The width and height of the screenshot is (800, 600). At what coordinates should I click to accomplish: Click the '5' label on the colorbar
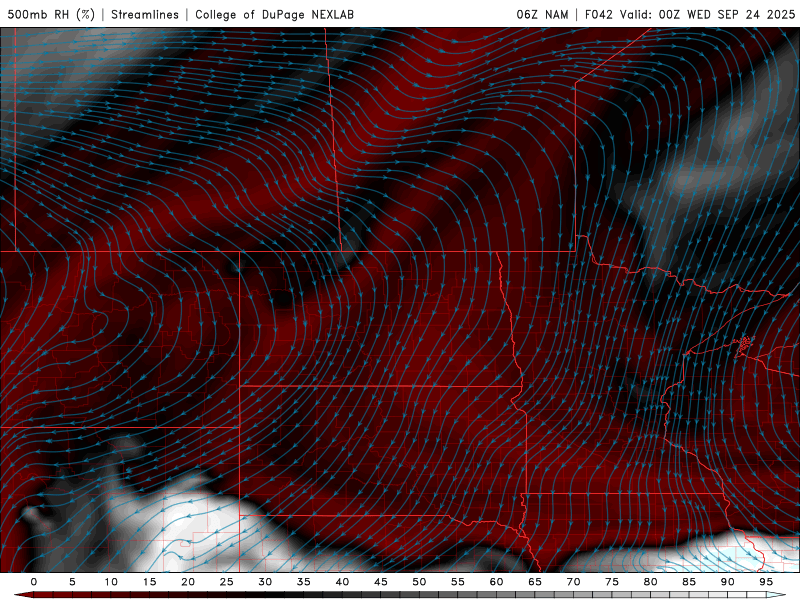[x=72, y=582]
